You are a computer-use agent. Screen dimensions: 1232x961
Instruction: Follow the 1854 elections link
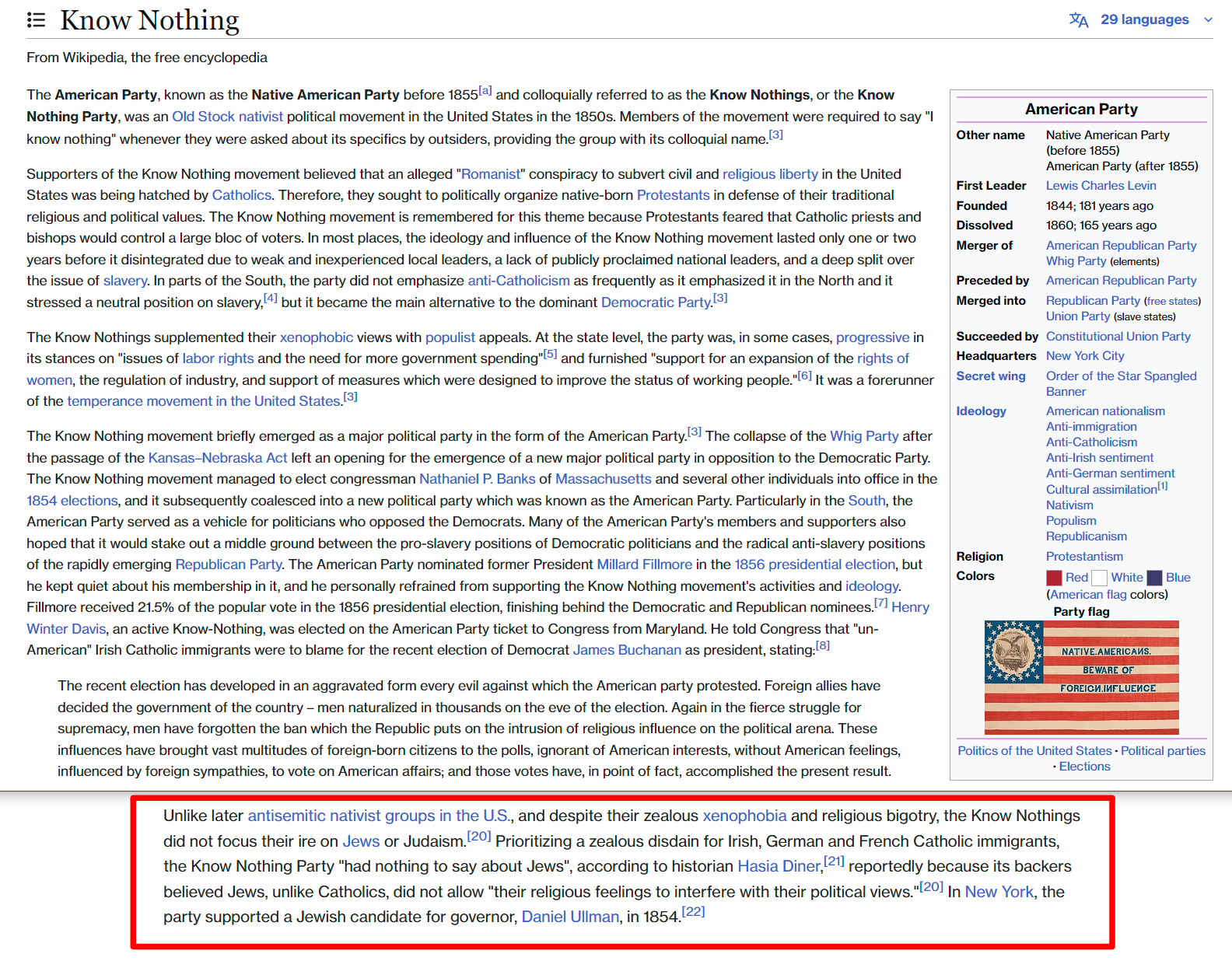(72, 501)
